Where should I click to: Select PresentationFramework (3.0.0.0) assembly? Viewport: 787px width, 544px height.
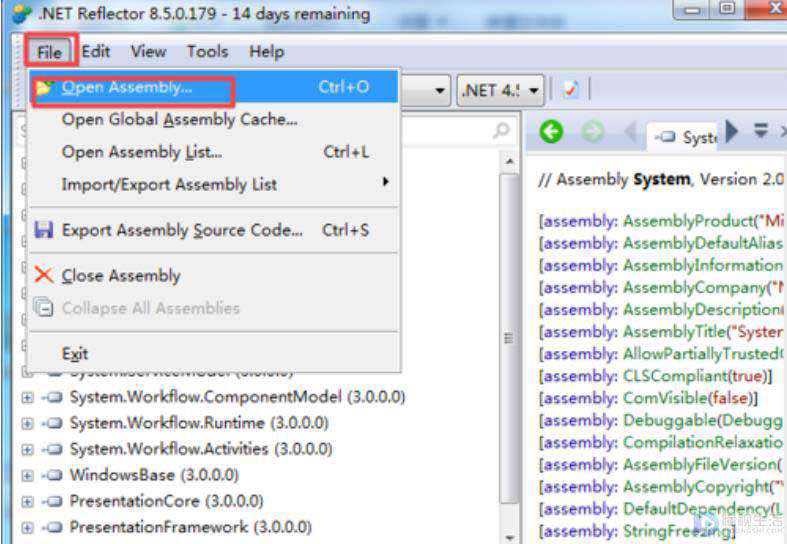(191, 527)
